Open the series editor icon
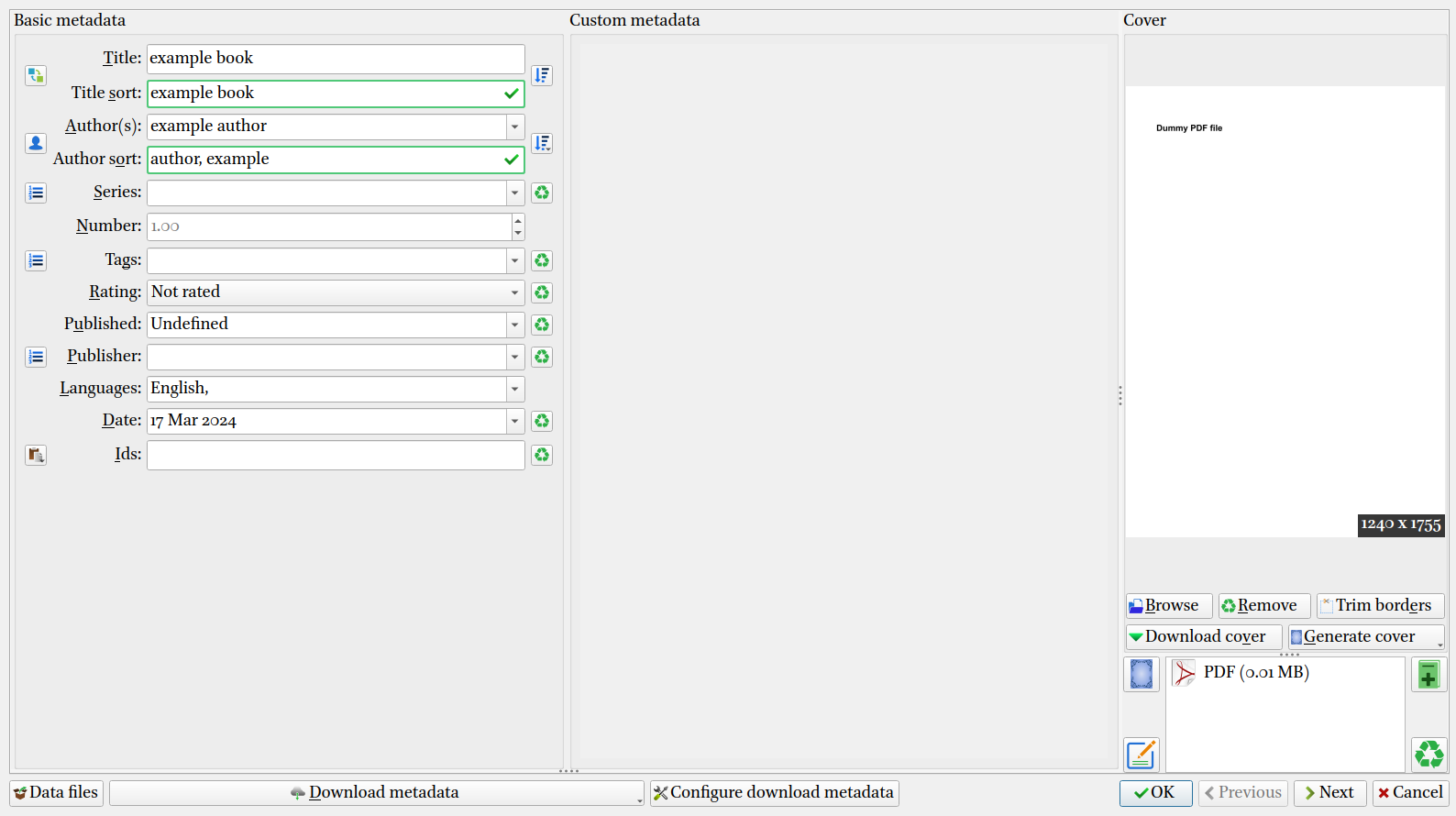Image resolution: width=1456 pixels, height=816 pixels. pos(36,193)
